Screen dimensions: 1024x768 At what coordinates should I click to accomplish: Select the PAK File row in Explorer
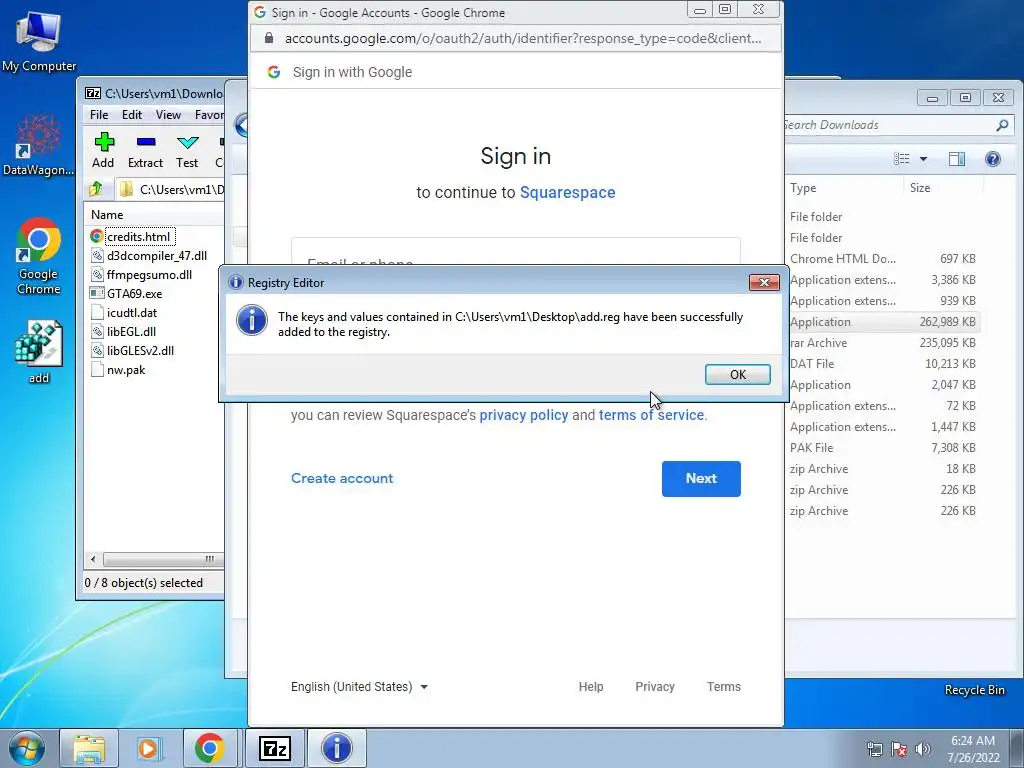coord(882,448)
